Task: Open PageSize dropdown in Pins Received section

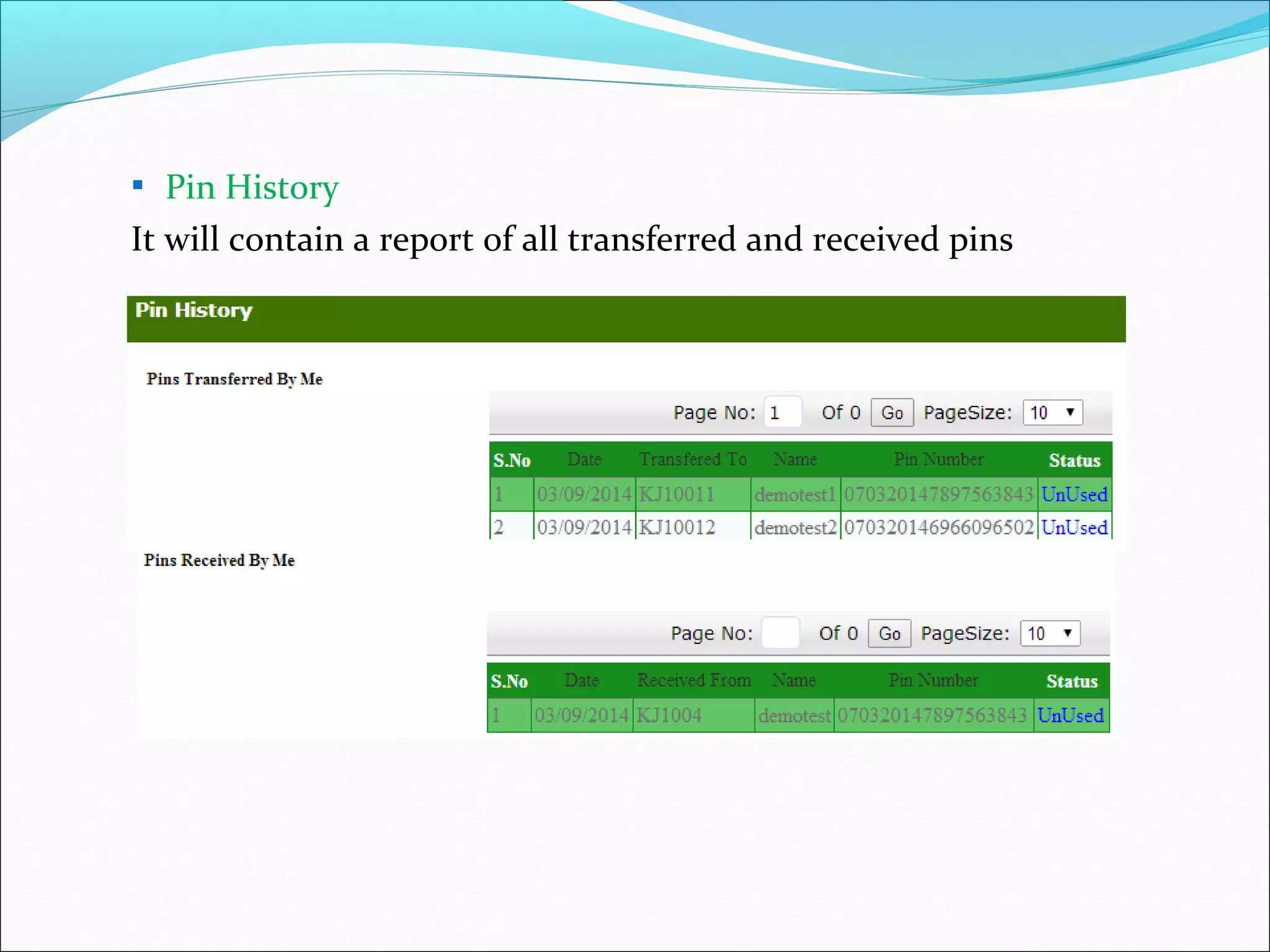Action: tap(1050, 633)
